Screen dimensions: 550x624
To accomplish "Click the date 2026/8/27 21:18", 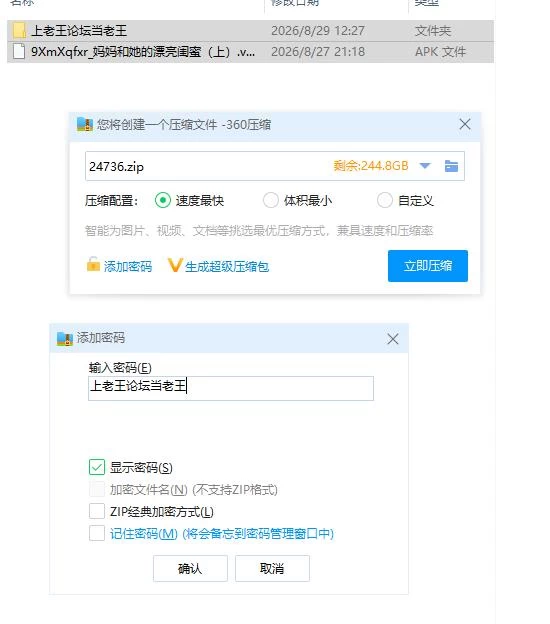I will click(x=318, y=52).
